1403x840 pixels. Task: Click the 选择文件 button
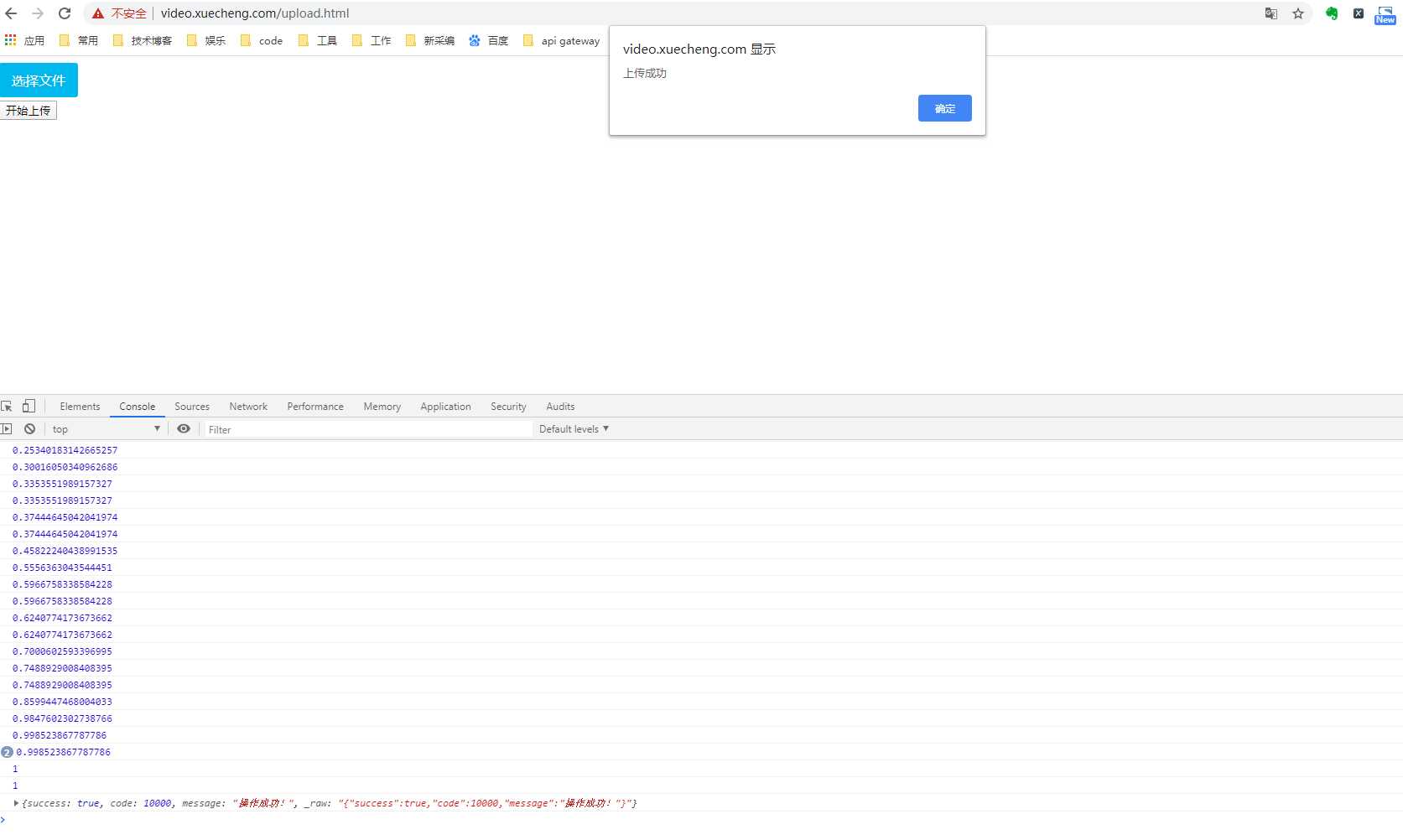(39, 80)
